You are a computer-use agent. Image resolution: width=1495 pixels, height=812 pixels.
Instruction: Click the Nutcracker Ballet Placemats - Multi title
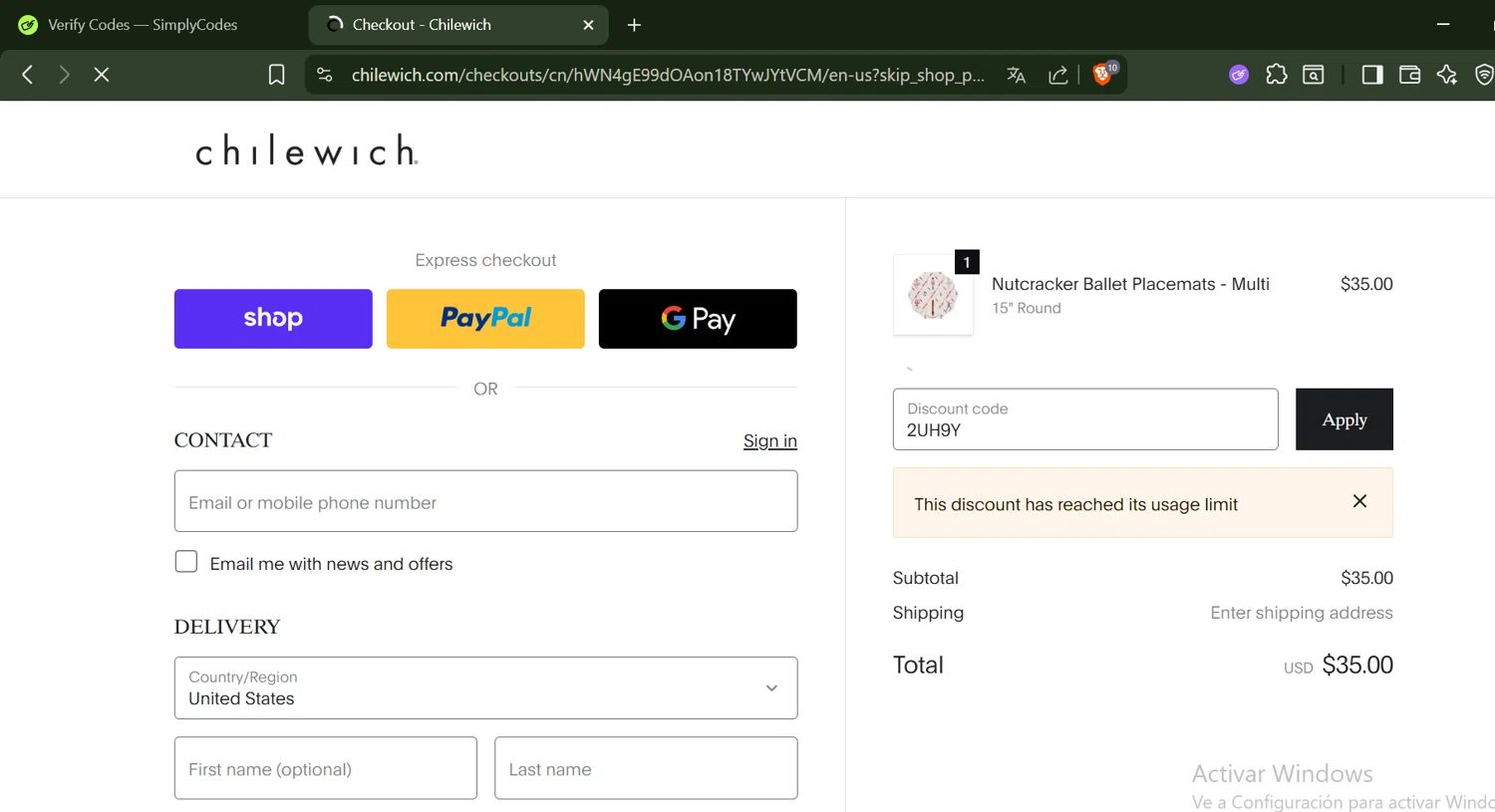(x=1130, y=284)
